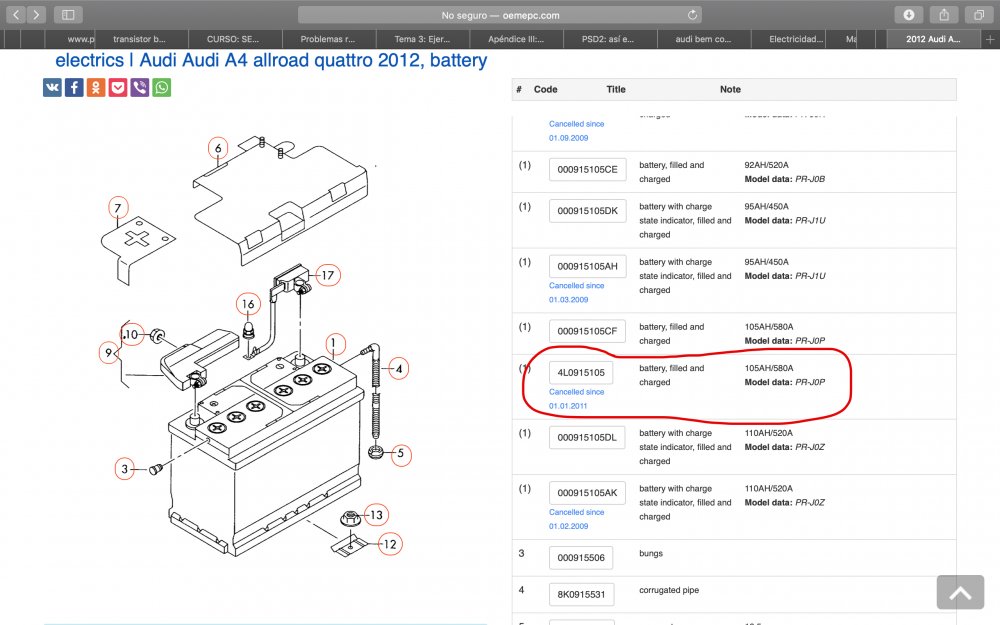Click the 000915105DL row's "110AH/520A" note
Viewport: 1000px width, 625px height.
(x=768, y=433)
